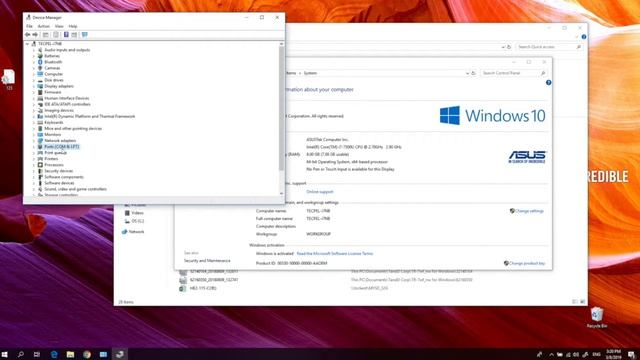Expand the Imaging devices node

point(34,111)
